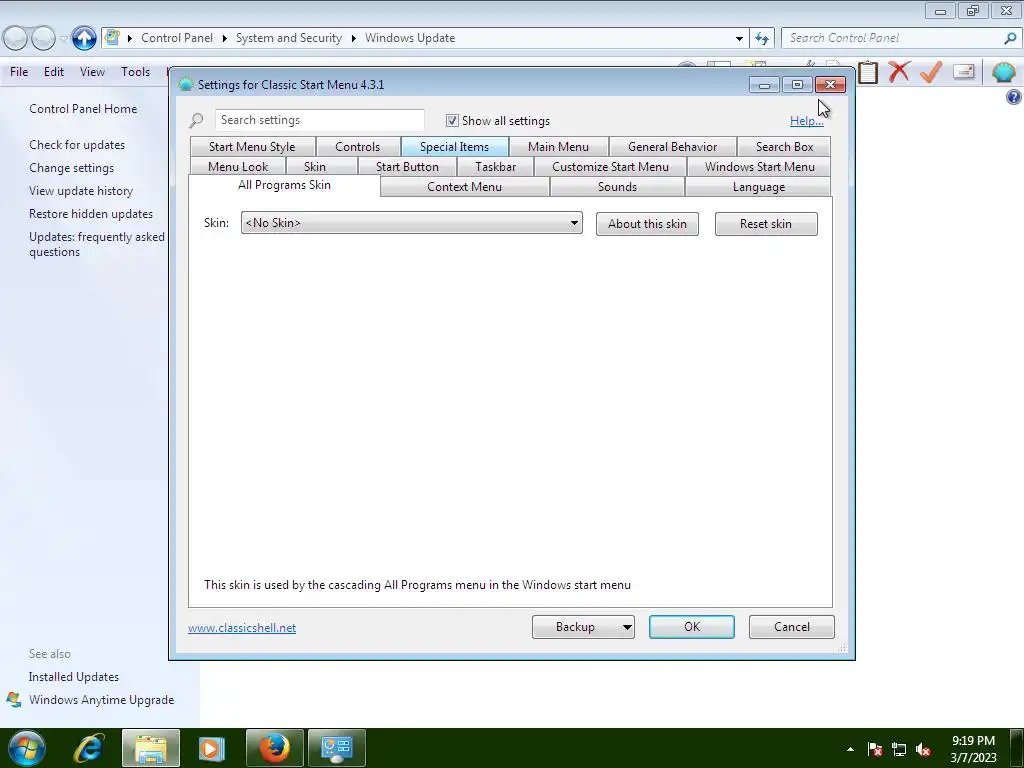Image resolution: width=1024 pixels, height=768 pixels.
Task: Open the Main Menu tab
Action: (x=558, y=146)
